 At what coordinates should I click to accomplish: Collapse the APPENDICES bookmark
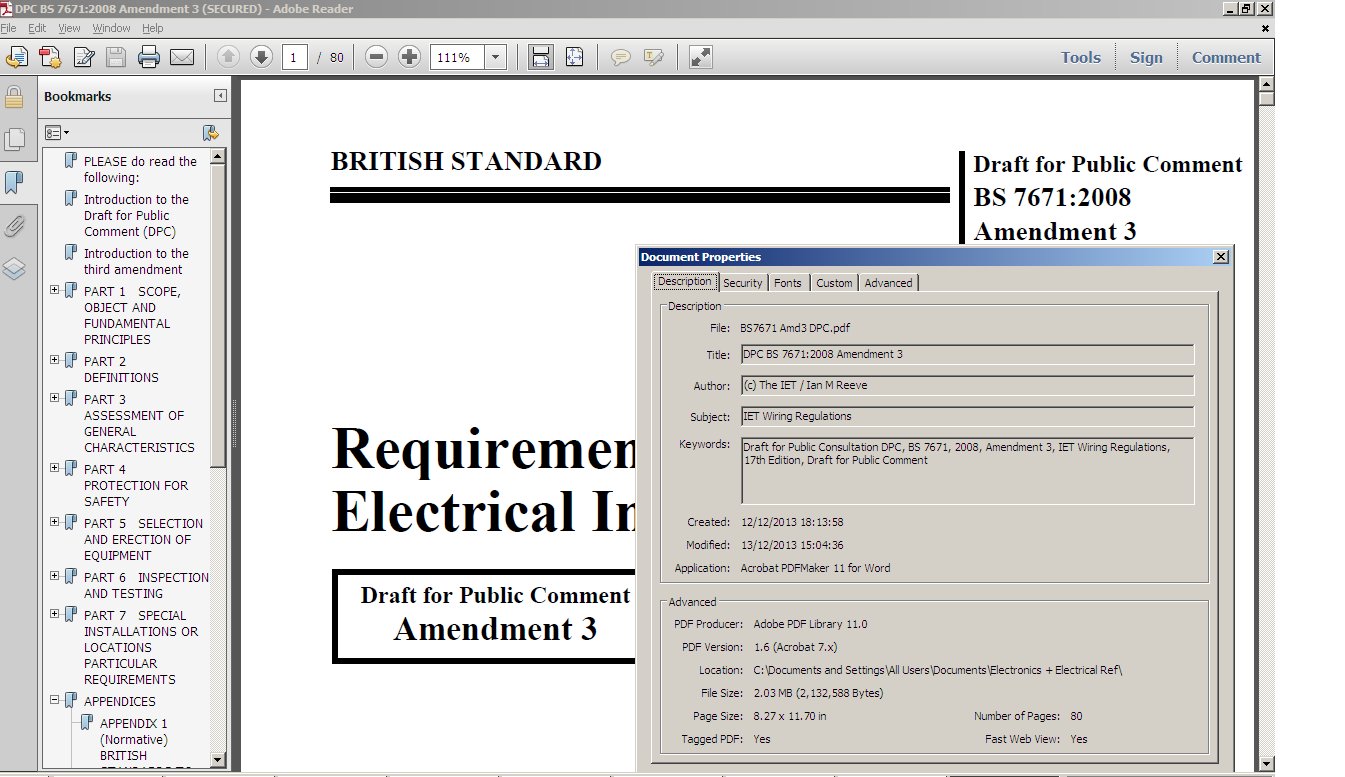click(x=55, y=701)
